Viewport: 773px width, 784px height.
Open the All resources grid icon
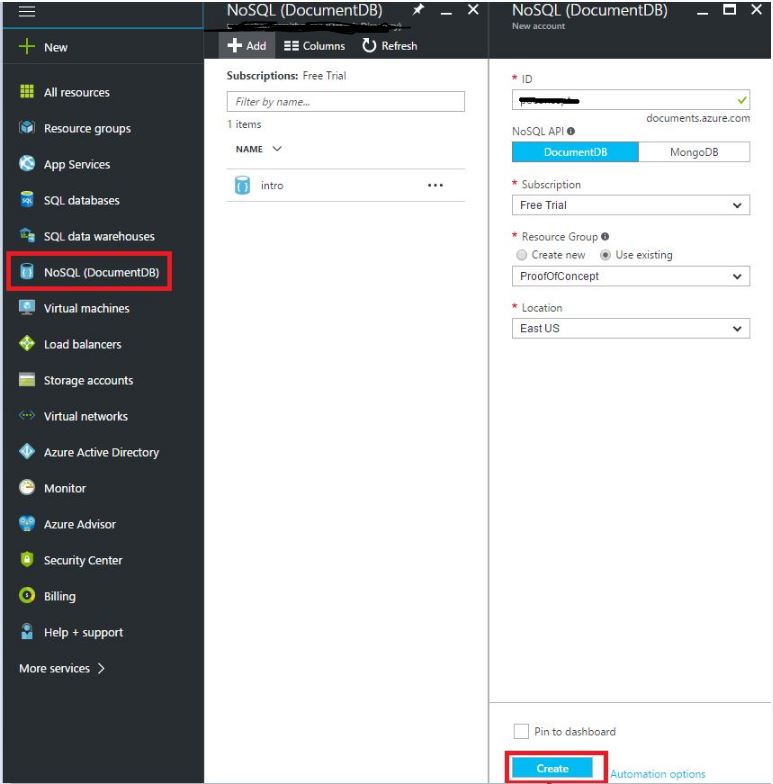(26, 92)
